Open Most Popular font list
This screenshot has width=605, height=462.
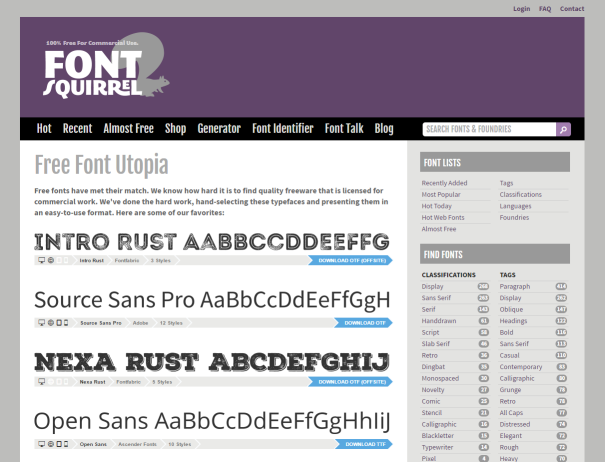441,195
